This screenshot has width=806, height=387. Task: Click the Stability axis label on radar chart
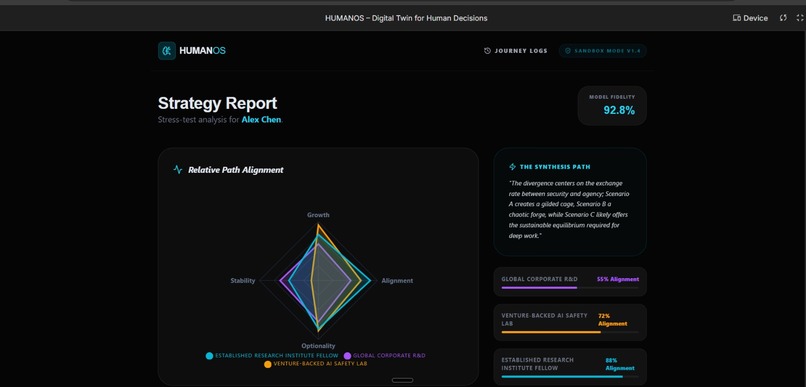point(243,281)
